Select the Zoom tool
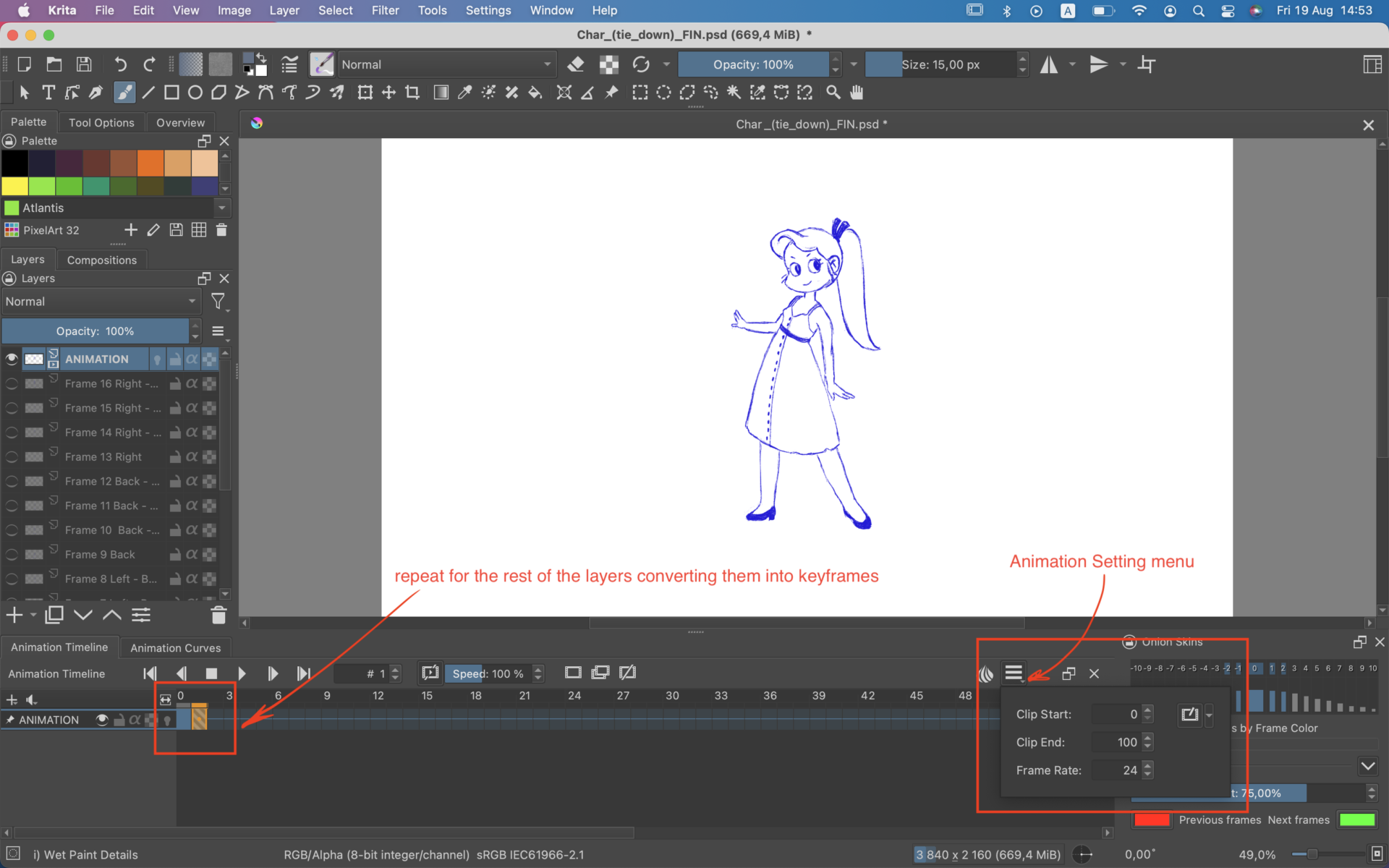The width and height of the screenshot is (1389, 868). 833,93
